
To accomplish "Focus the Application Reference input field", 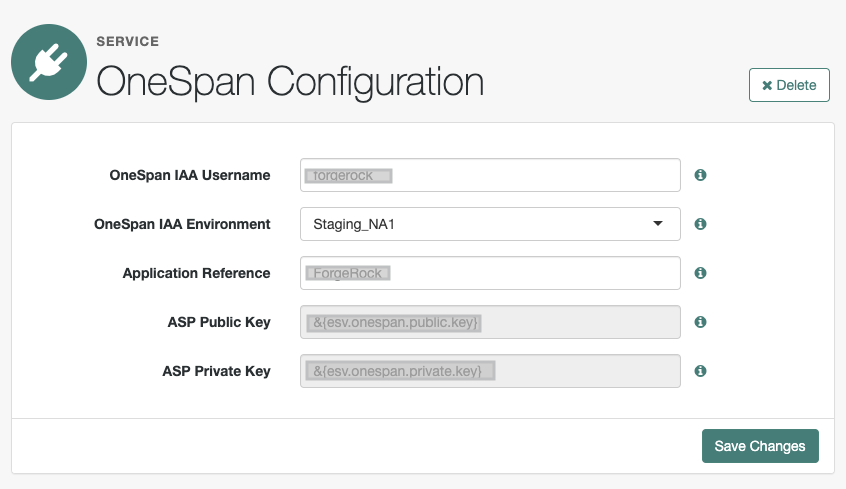I will pos(490,273).
